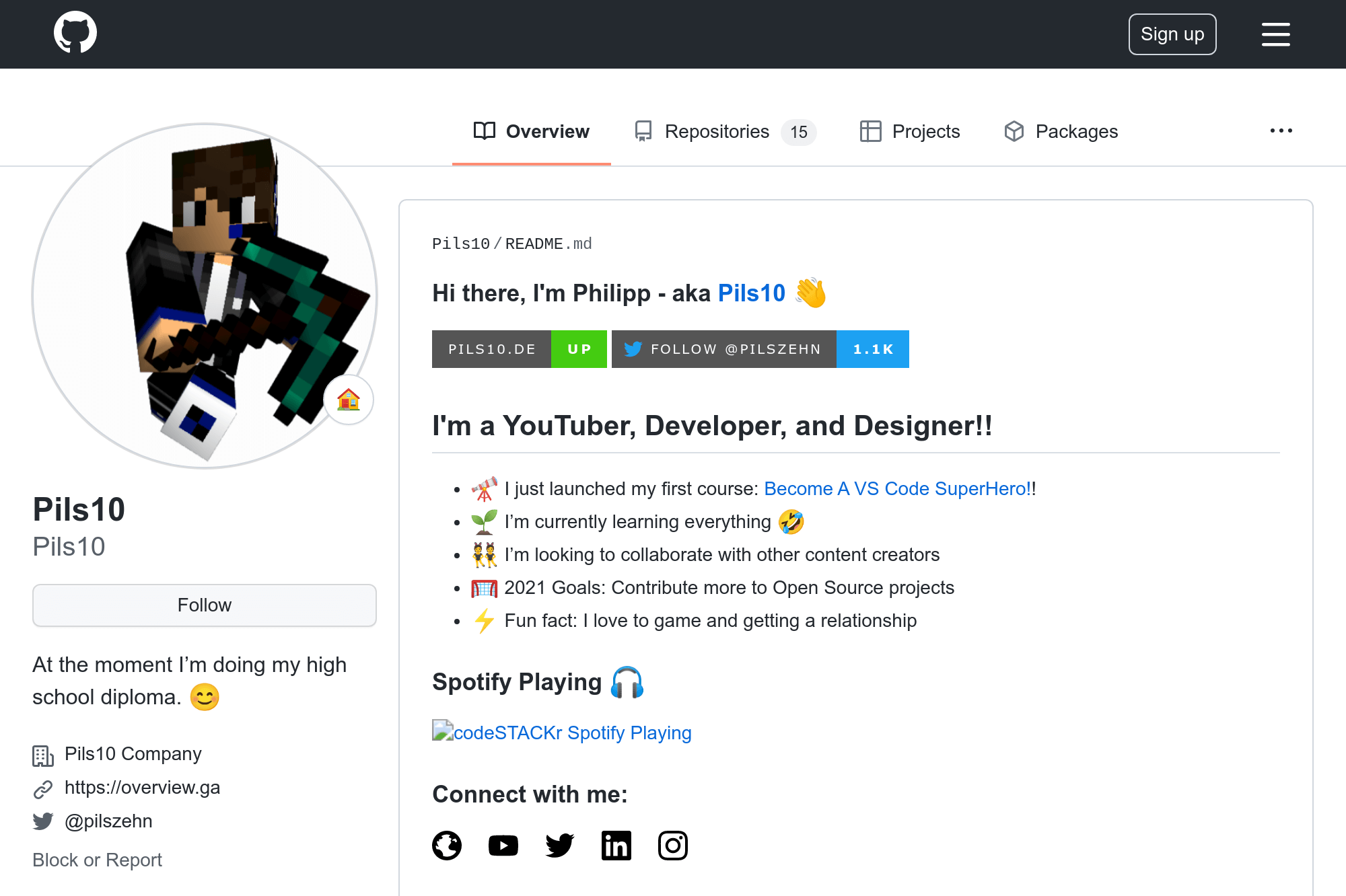
Task: Click the house status emoji badge
Action: pos(348,400)
